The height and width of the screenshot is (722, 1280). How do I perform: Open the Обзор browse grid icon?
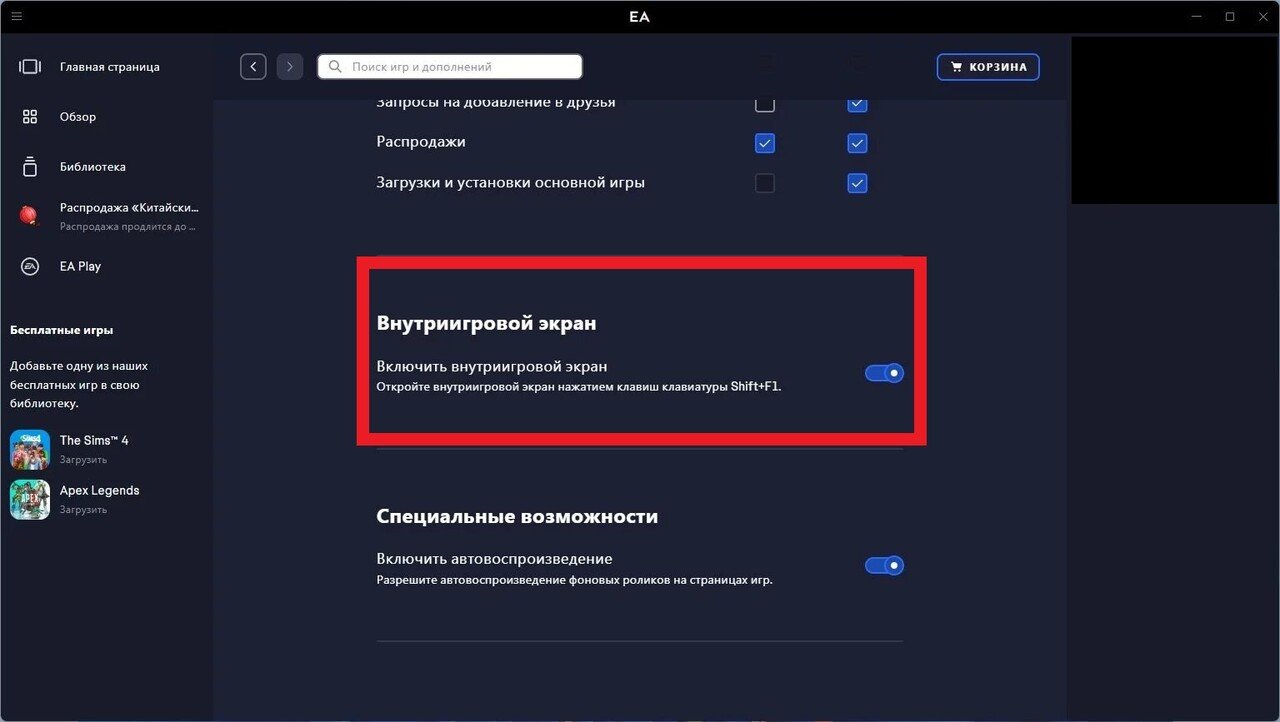[x=30, y=117]
